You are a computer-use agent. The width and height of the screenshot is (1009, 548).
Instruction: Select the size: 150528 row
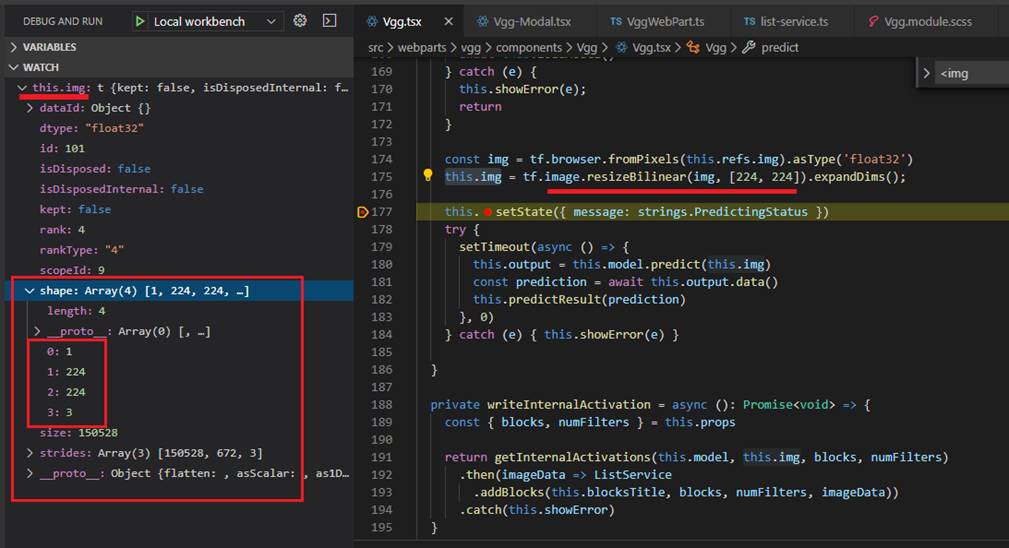[179, 433]
